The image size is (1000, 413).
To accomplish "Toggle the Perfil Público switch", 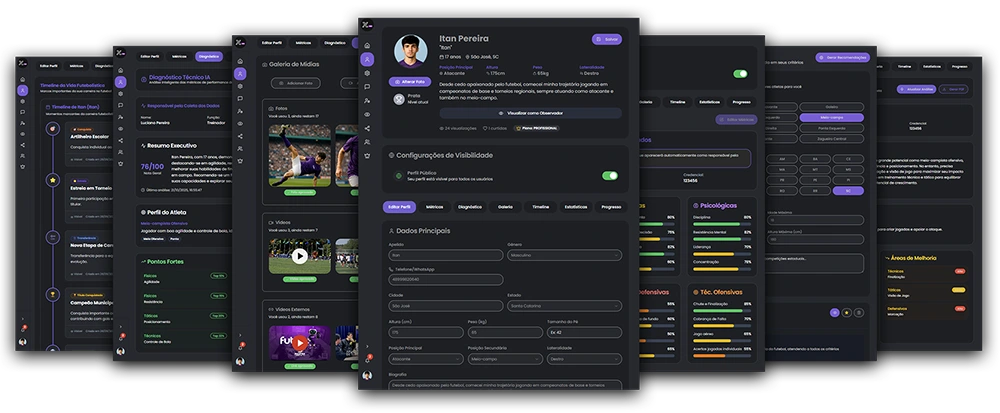I will [x=610, y=176].
